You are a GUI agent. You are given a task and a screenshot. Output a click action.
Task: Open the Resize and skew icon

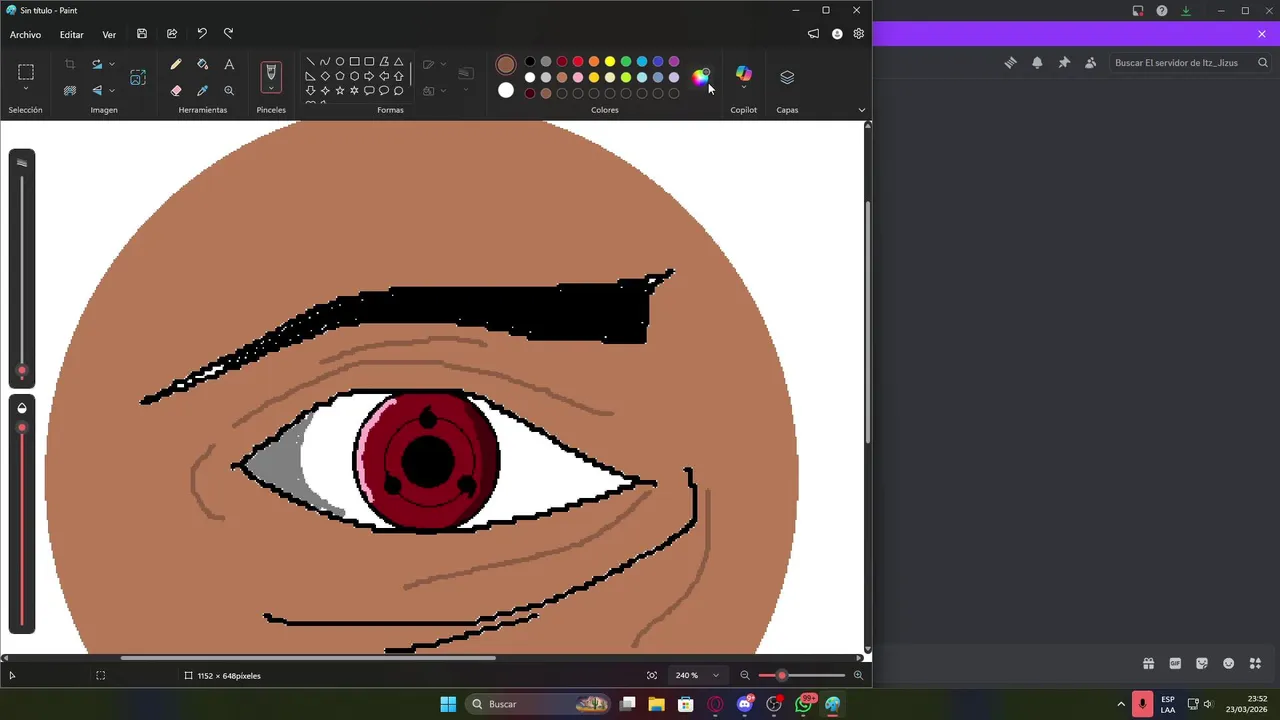tap(138, 77)
